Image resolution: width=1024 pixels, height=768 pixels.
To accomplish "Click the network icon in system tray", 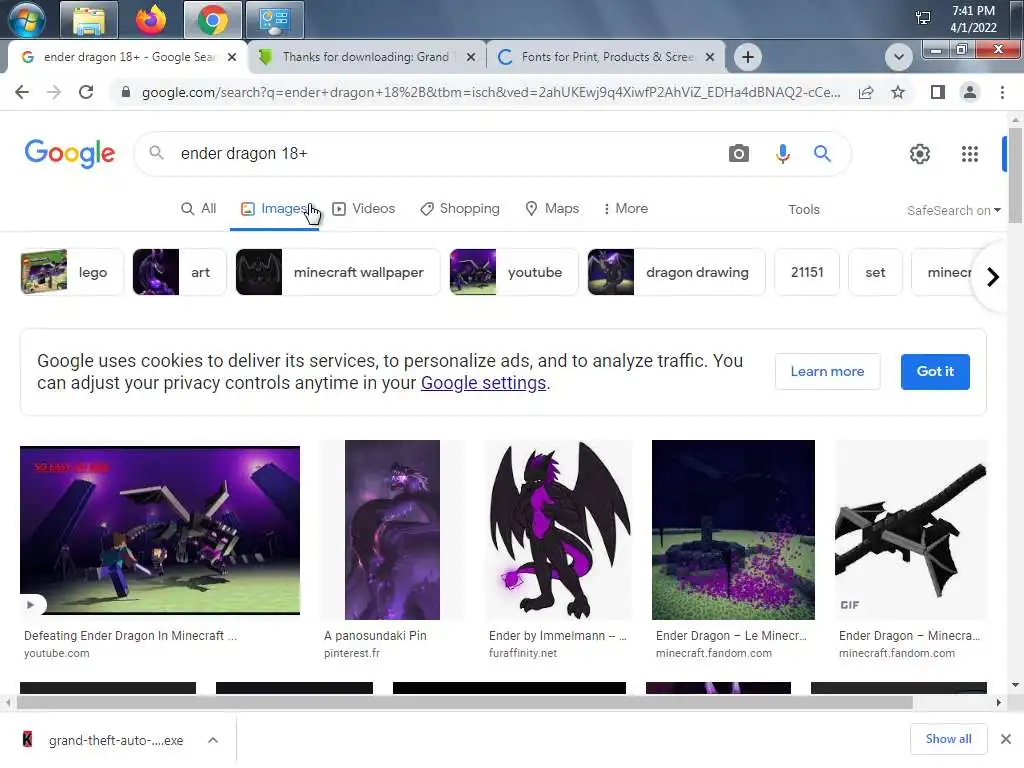I will pos(923,18).
